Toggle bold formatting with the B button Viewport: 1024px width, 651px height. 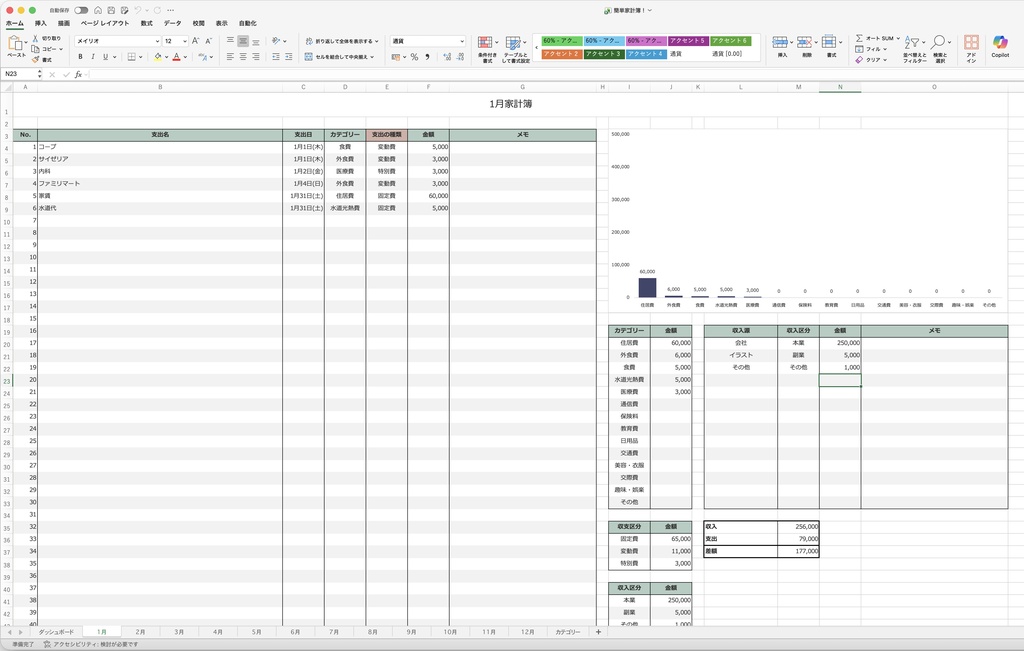click(79, 57)
